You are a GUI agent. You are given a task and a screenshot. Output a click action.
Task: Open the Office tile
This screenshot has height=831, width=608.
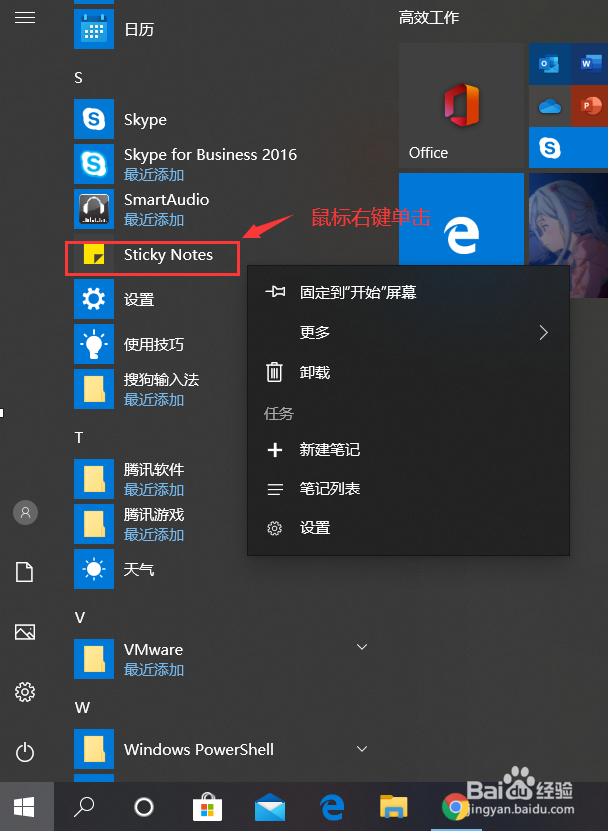click(x=461, y=106)
